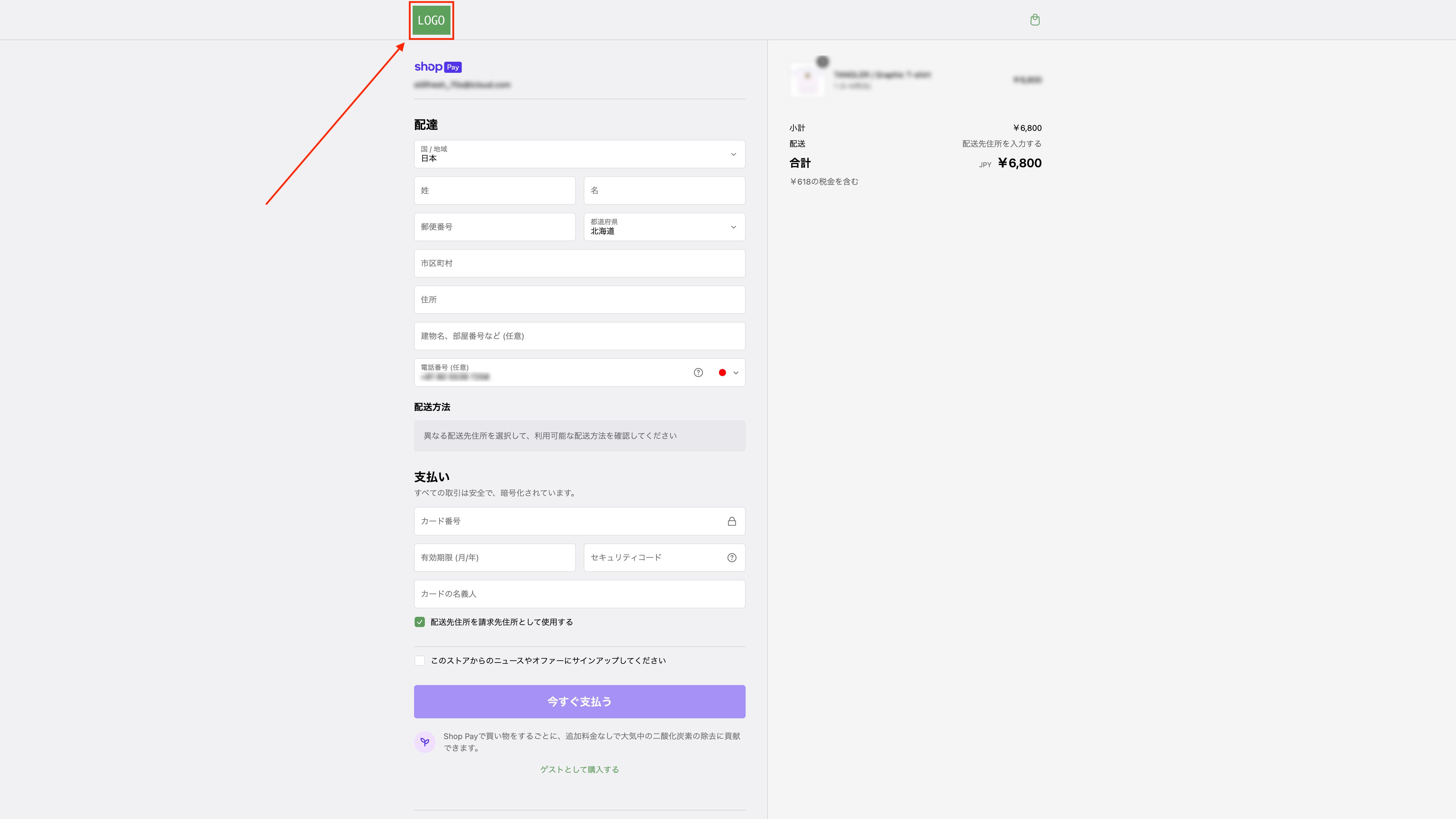
Task: Click the blurred product thumbnail image
Action: [807, 80]
